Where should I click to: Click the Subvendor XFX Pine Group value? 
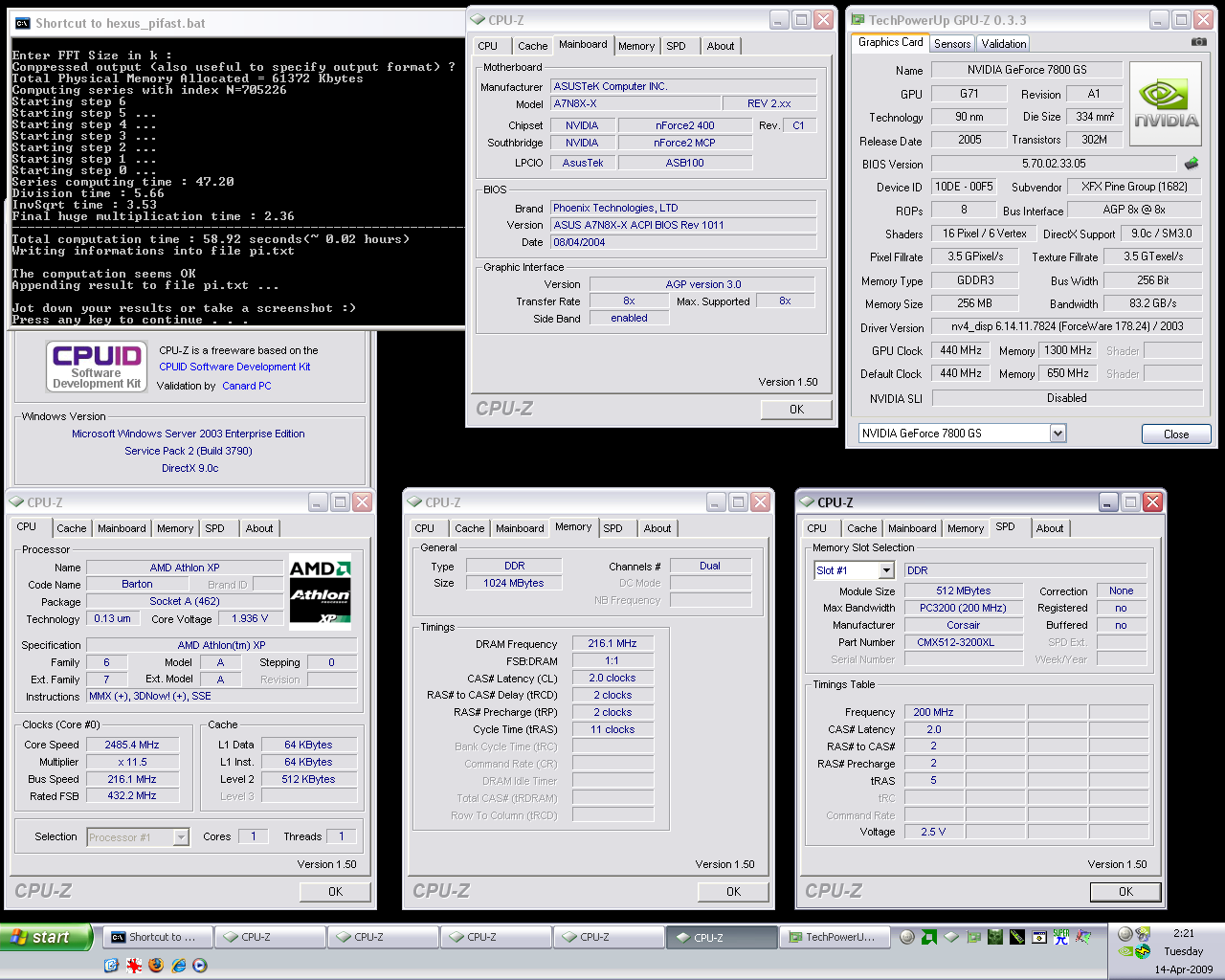[1134, 187]
